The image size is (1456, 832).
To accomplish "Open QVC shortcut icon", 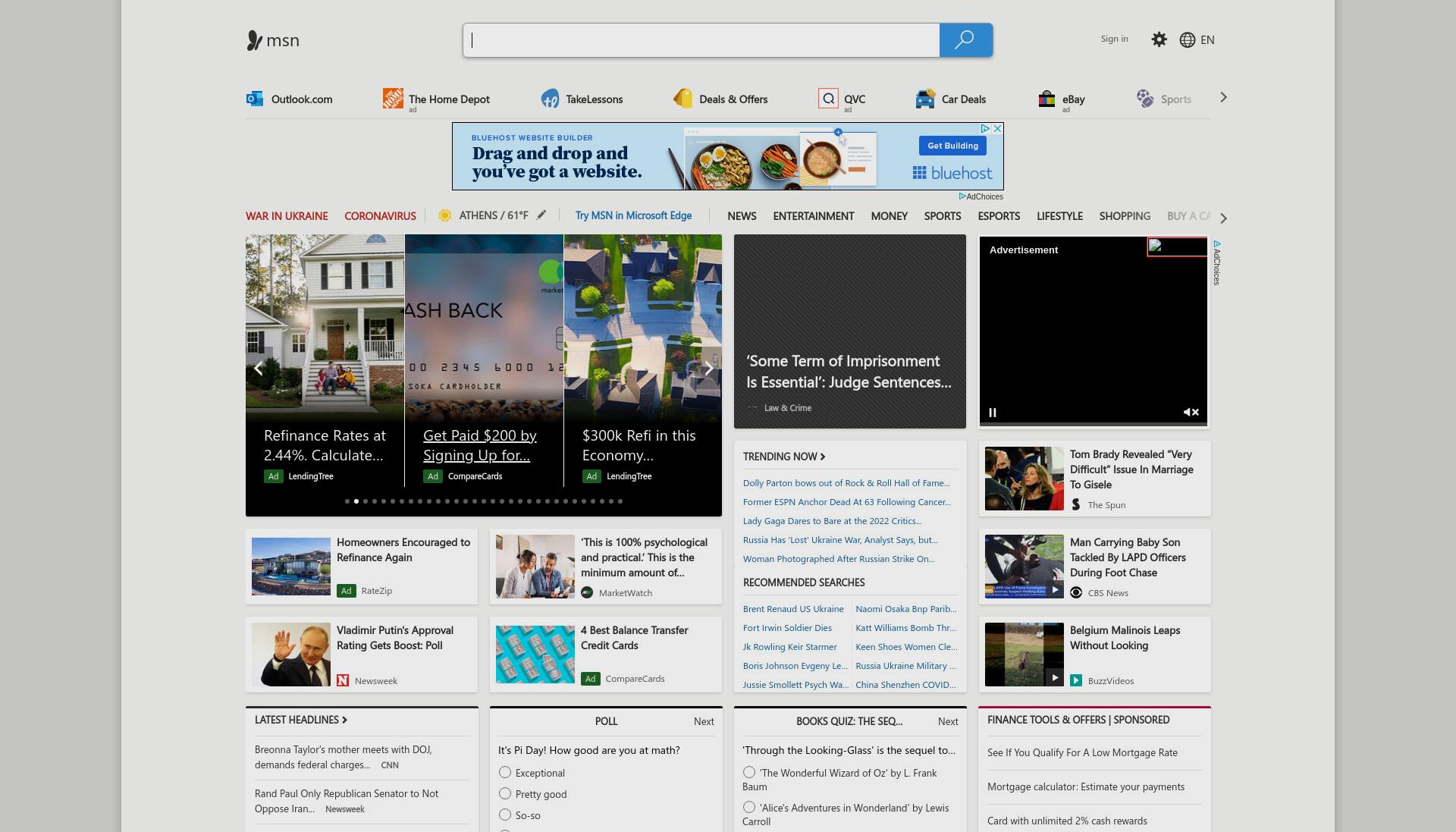I will coord(828,99).
